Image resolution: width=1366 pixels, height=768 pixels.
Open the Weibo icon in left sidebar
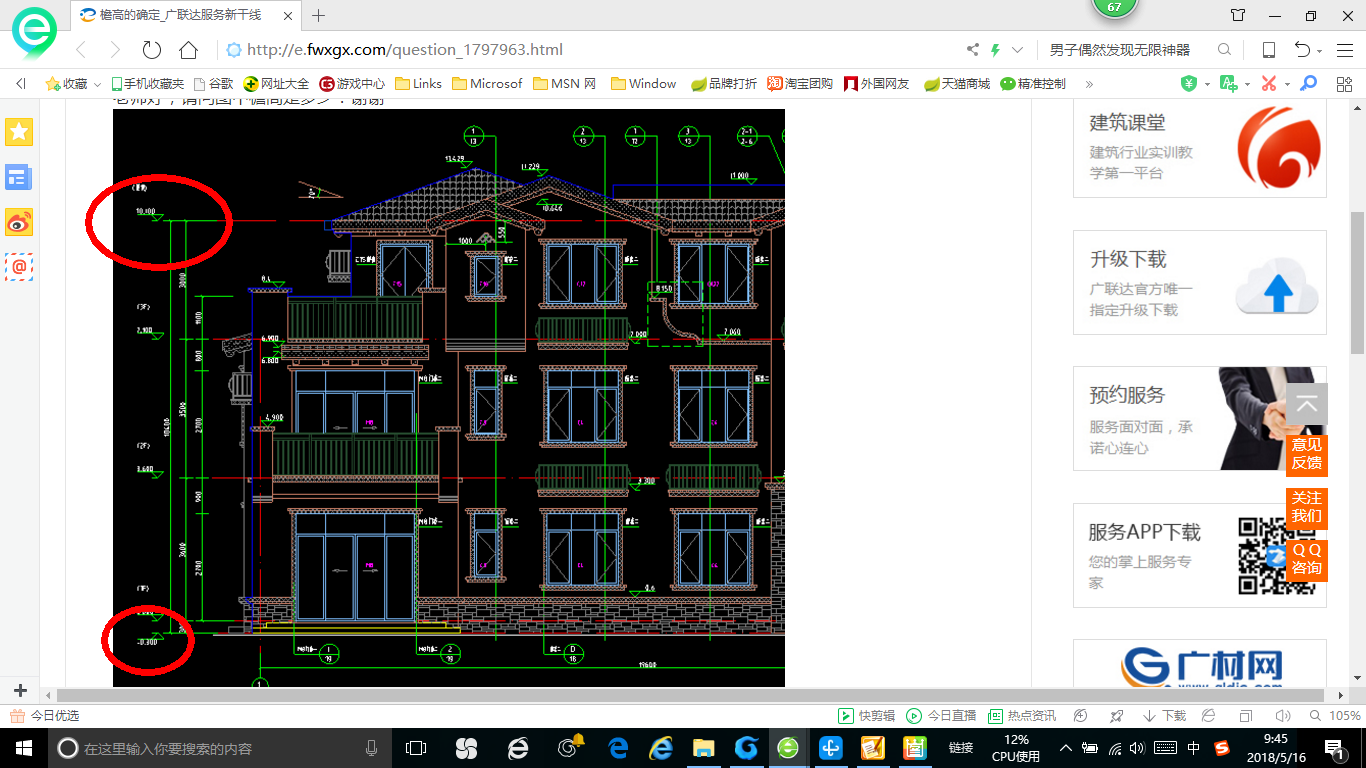pyautogui.click(x=19, y=222)
